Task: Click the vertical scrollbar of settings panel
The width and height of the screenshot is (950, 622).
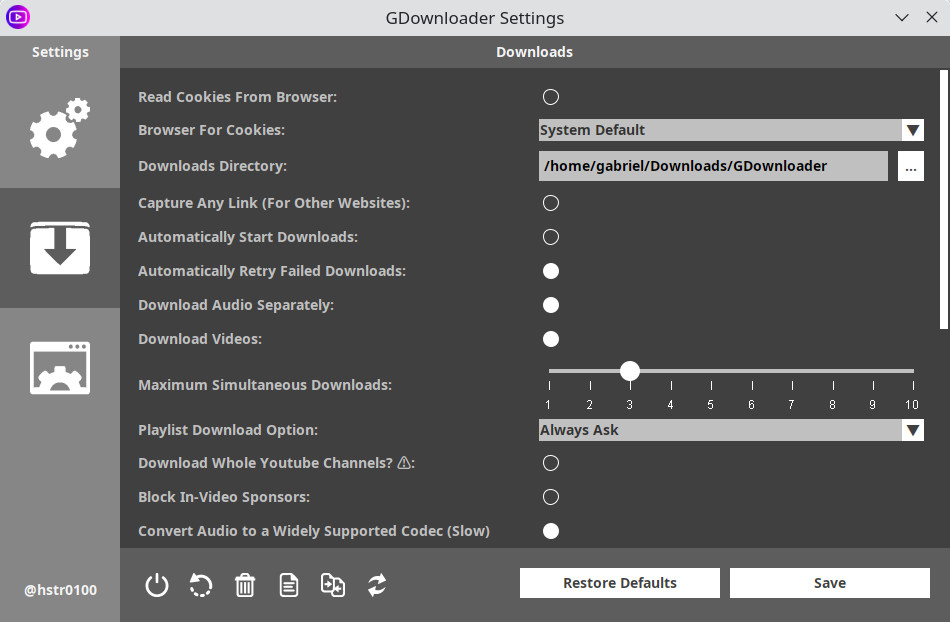Action: (943, 200)
